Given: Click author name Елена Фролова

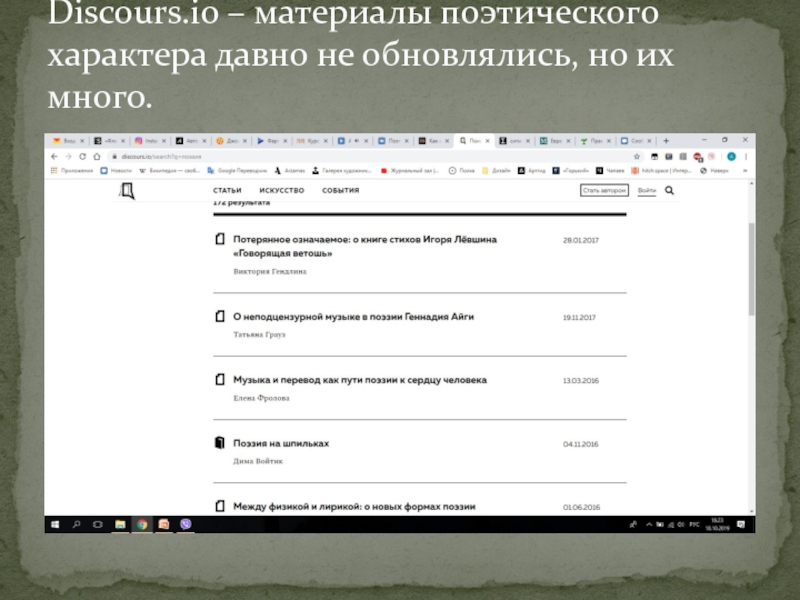Looking at the screenshot, I should click(261, 398).
